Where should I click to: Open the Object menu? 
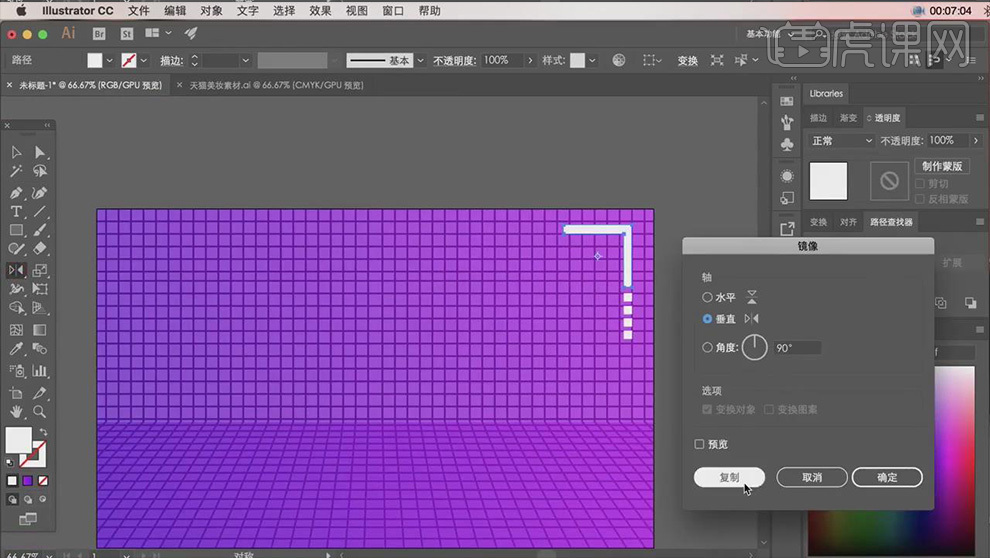[x=212, y=11]
